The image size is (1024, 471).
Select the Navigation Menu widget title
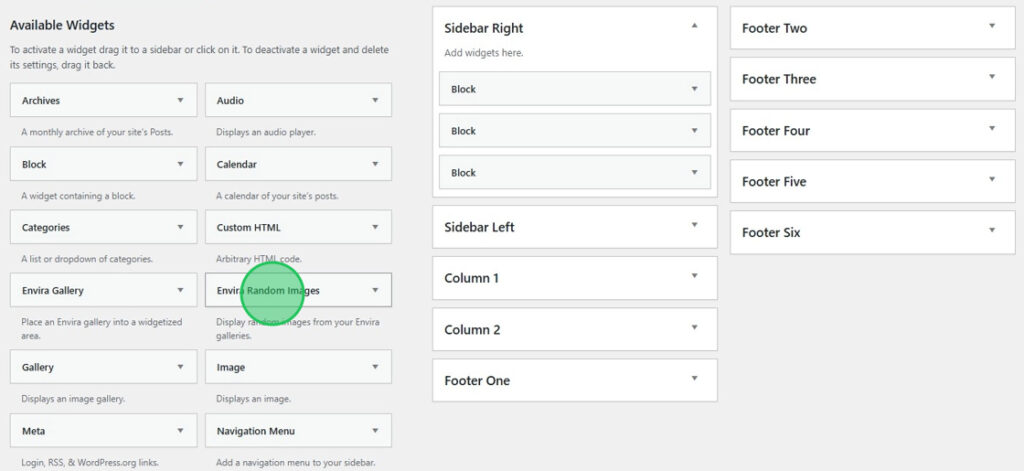[255, 431]
